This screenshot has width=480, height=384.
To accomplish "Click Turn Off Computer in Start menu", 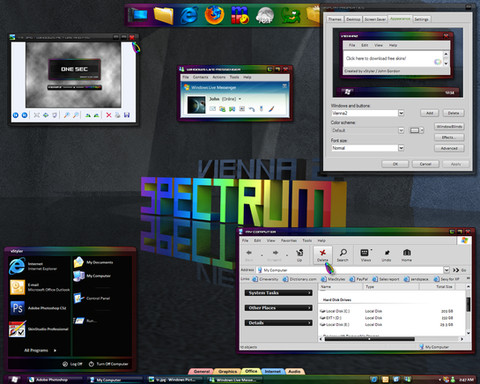I will pyautogui.click(x=109, y=364).
